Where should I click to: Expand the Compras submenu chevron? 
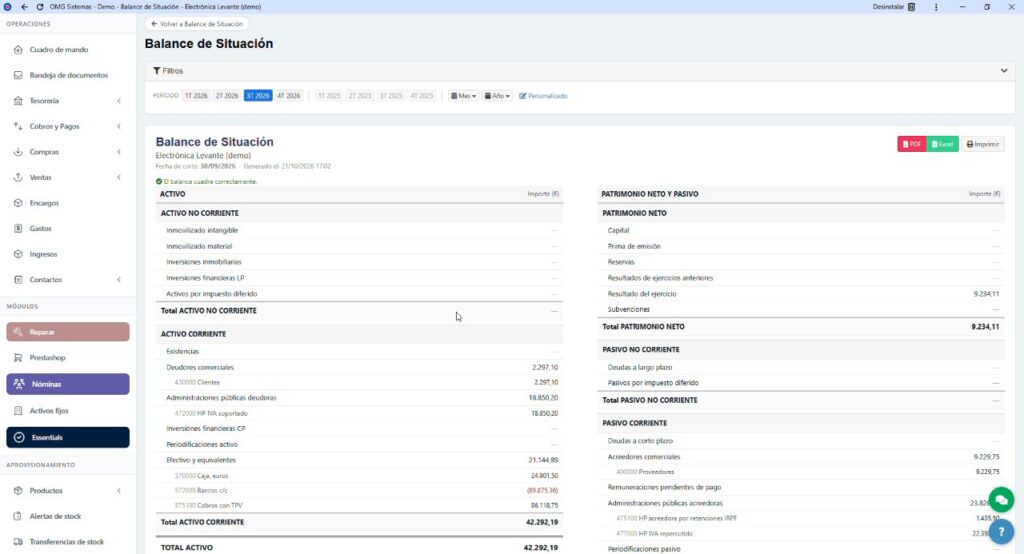(x=119, y=152)
